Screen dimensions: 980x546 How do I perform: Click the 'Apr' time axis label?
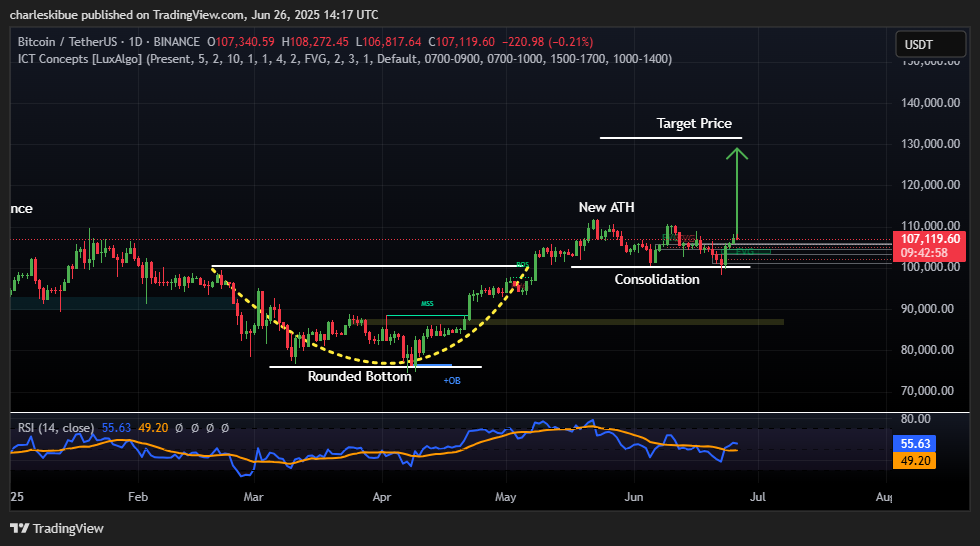[x=381, y=497]
